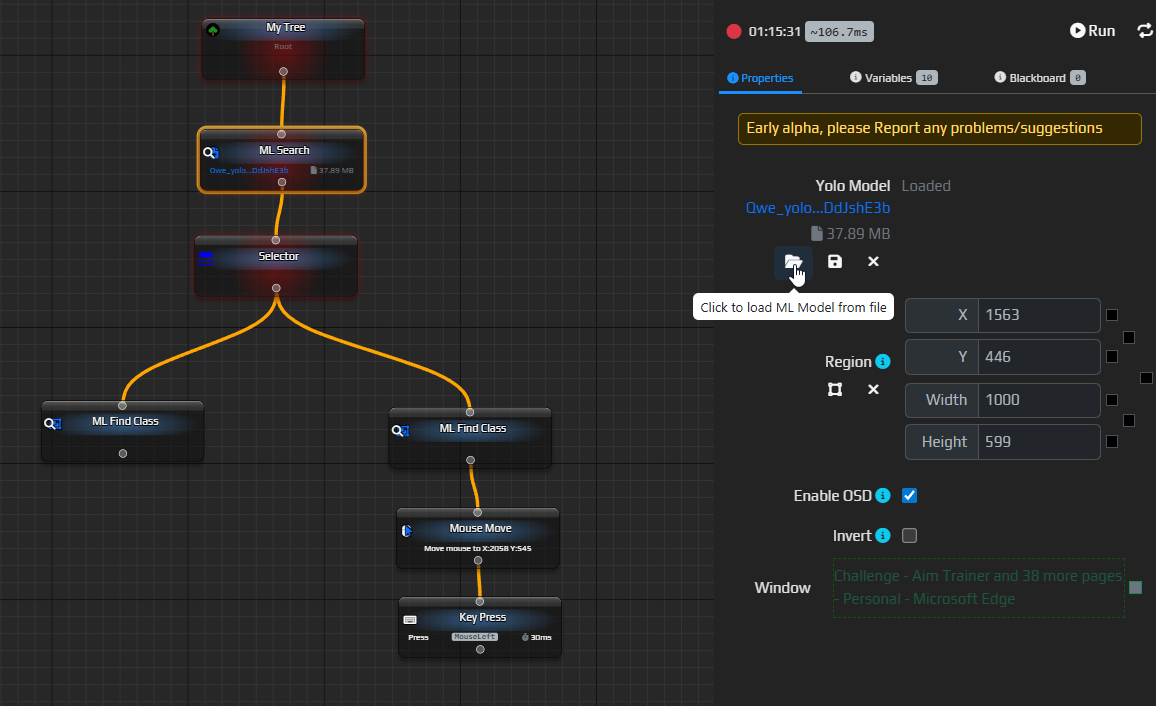This screenshot has width=1156, height=706.
Task: Load ML model from file folder icon
Action: tap(793, 262)
